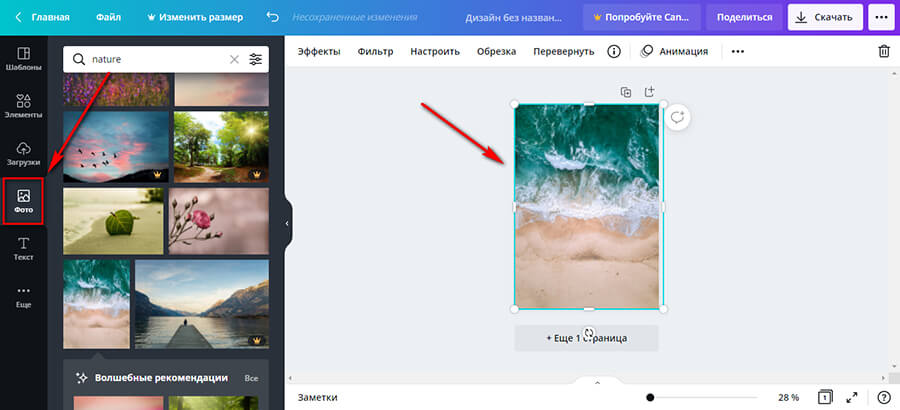The width and height of the screenshot is (900, 410).
Task: Select the ocean wave beach thumbnail
Action: [x=96, y=304]
